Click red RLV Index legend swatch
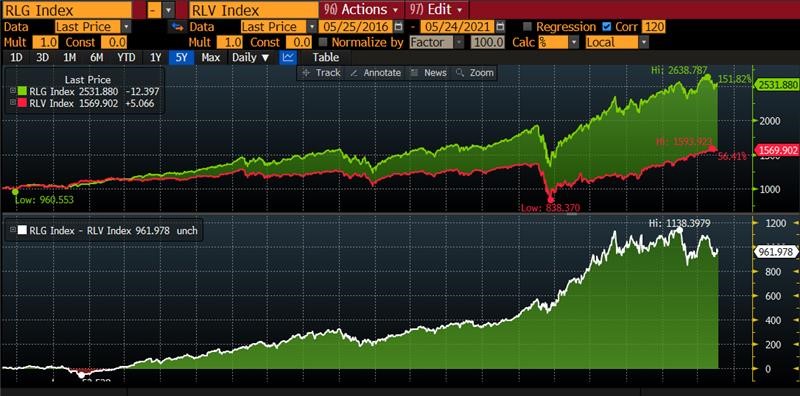Screen dimensions: 800x396 22,103
